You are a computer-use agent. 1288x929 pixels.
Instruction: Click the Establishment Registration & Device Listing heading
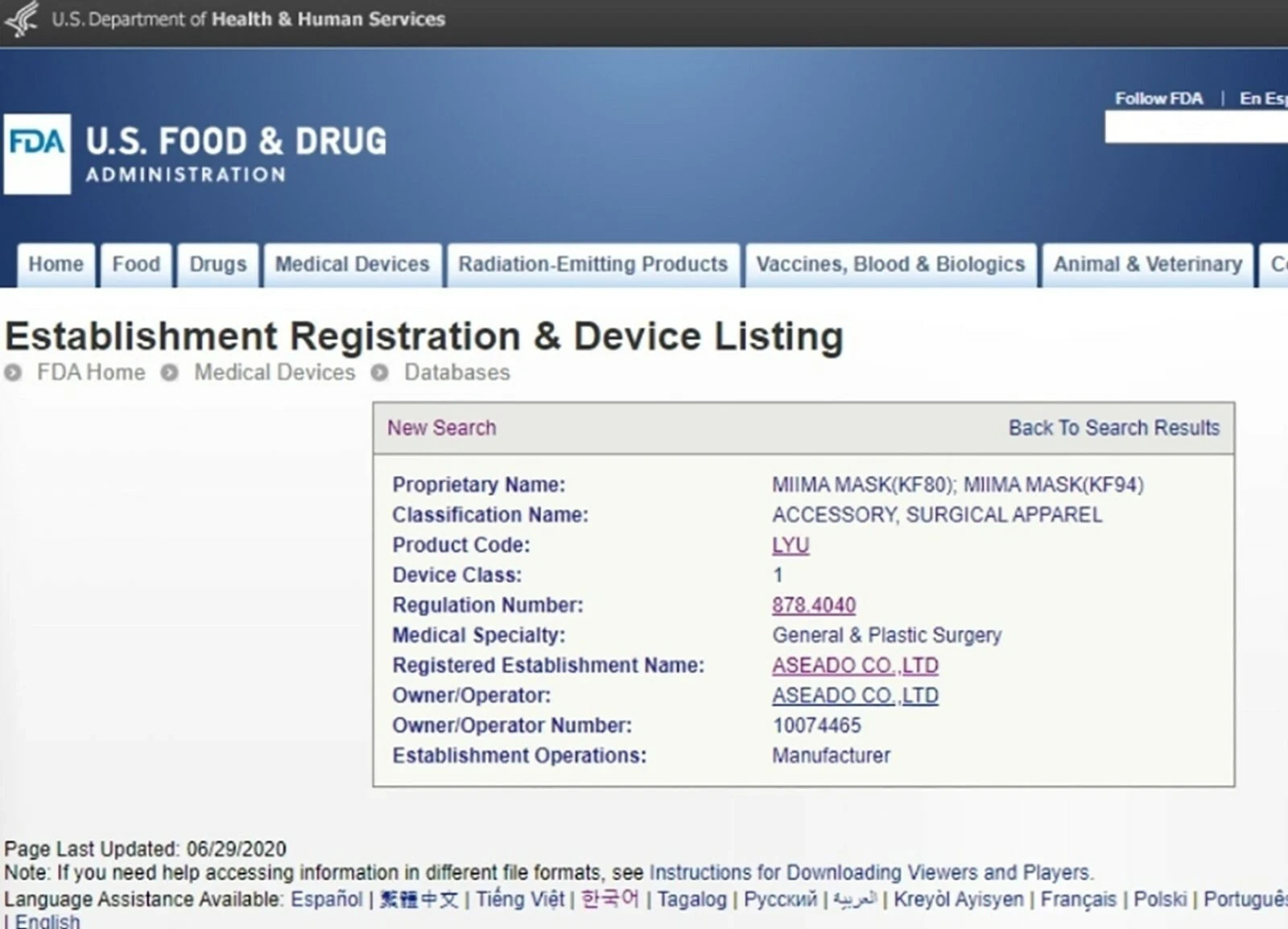pos(424,337)
